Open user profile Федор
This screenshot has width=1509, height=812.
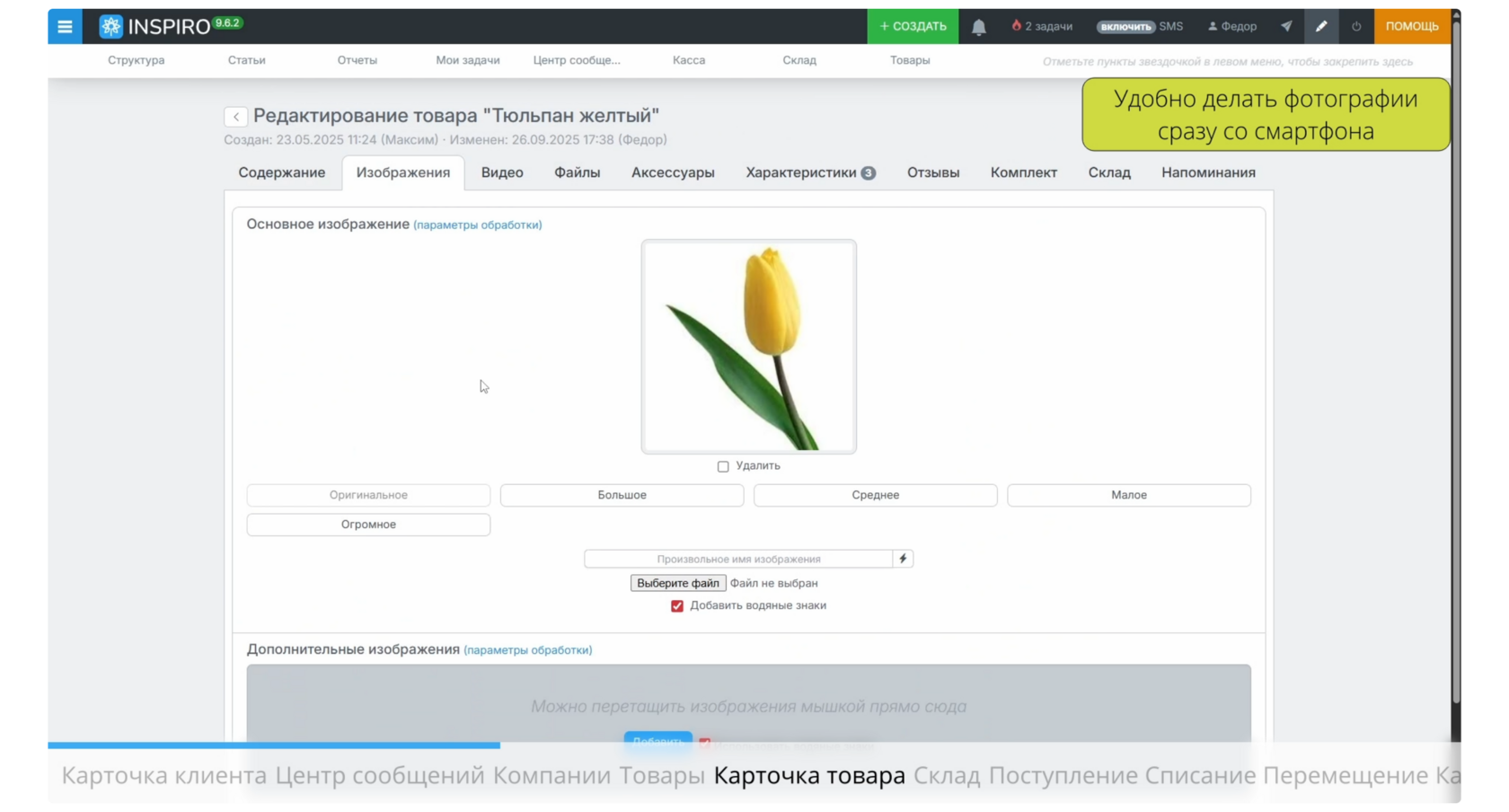1232,26
